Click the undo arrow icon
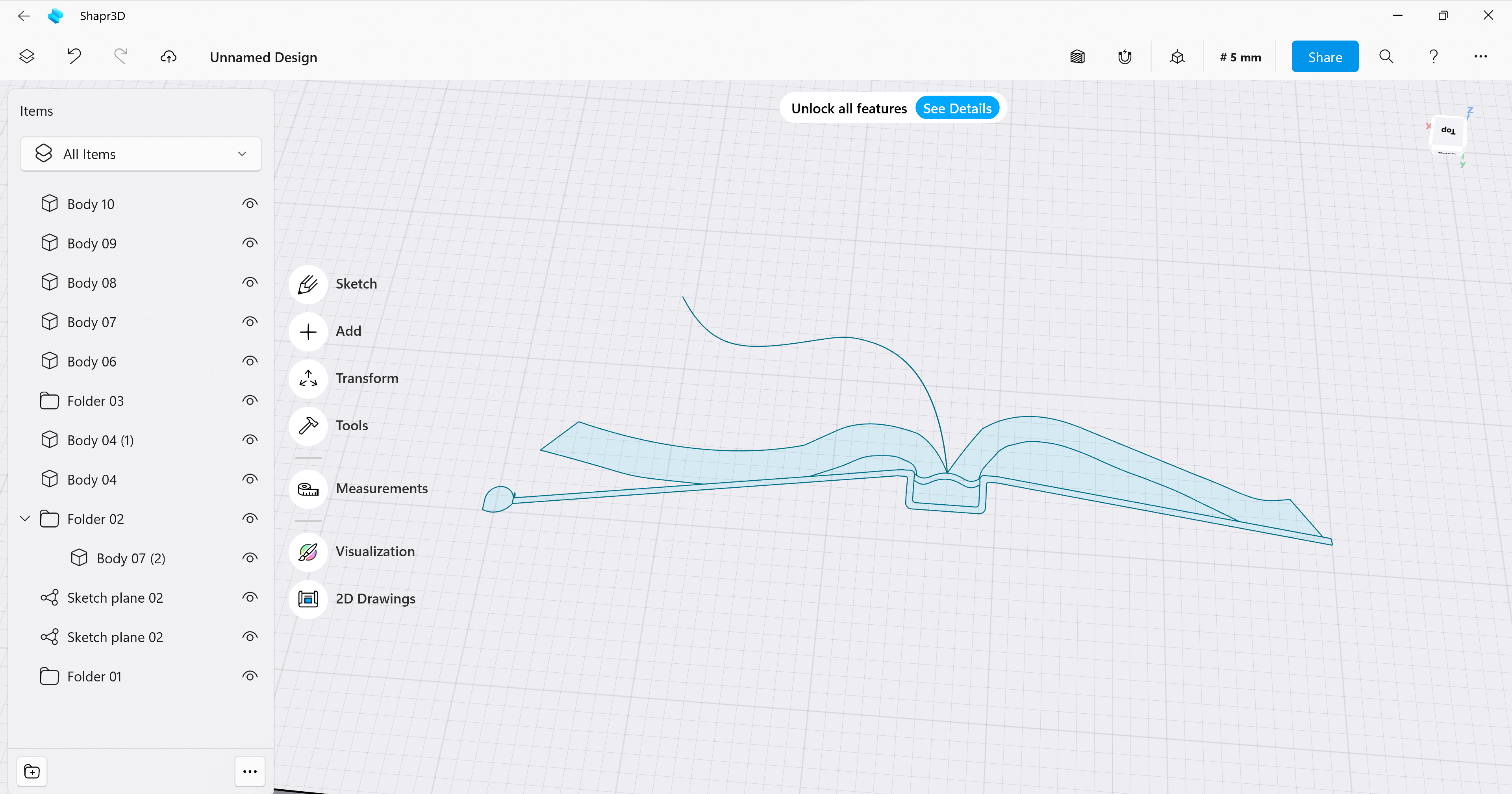 coord(74,57)
